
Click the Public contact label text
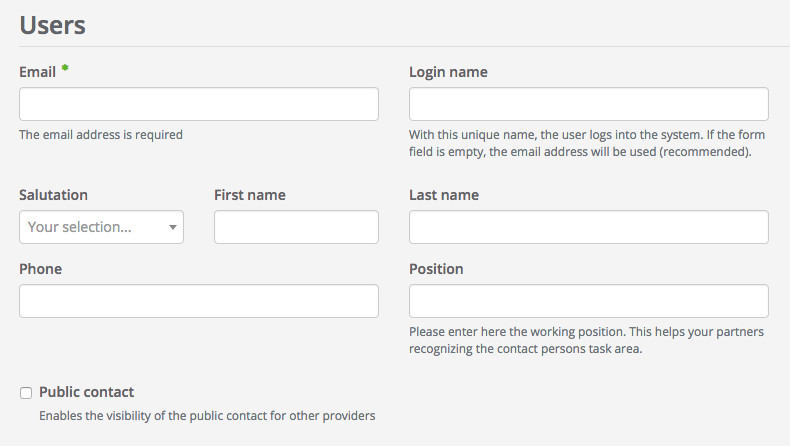pyautogui.click(x=86, y=392)
